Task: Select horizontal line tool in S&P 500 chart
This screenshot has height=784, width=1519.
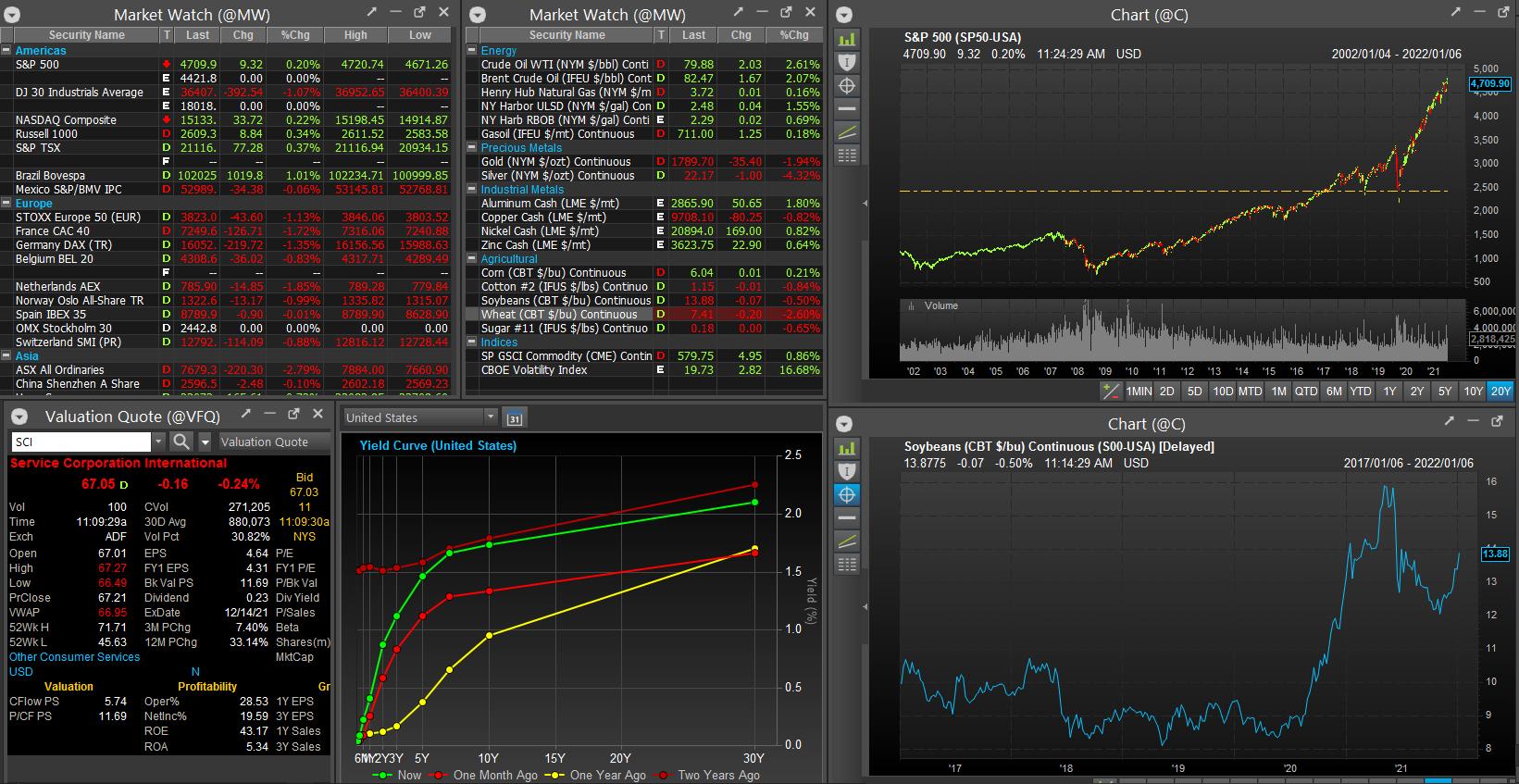Action: 846,108
